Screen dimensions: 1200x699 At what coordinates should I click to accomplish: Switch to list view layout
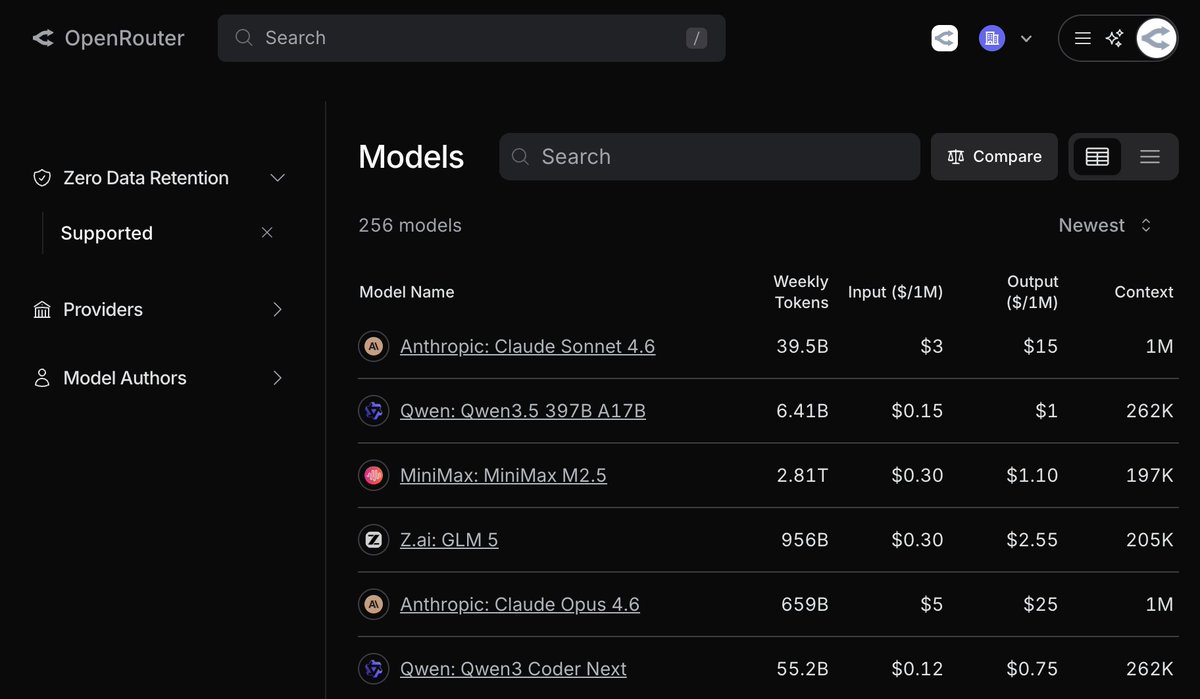(x=1150, y=157)
